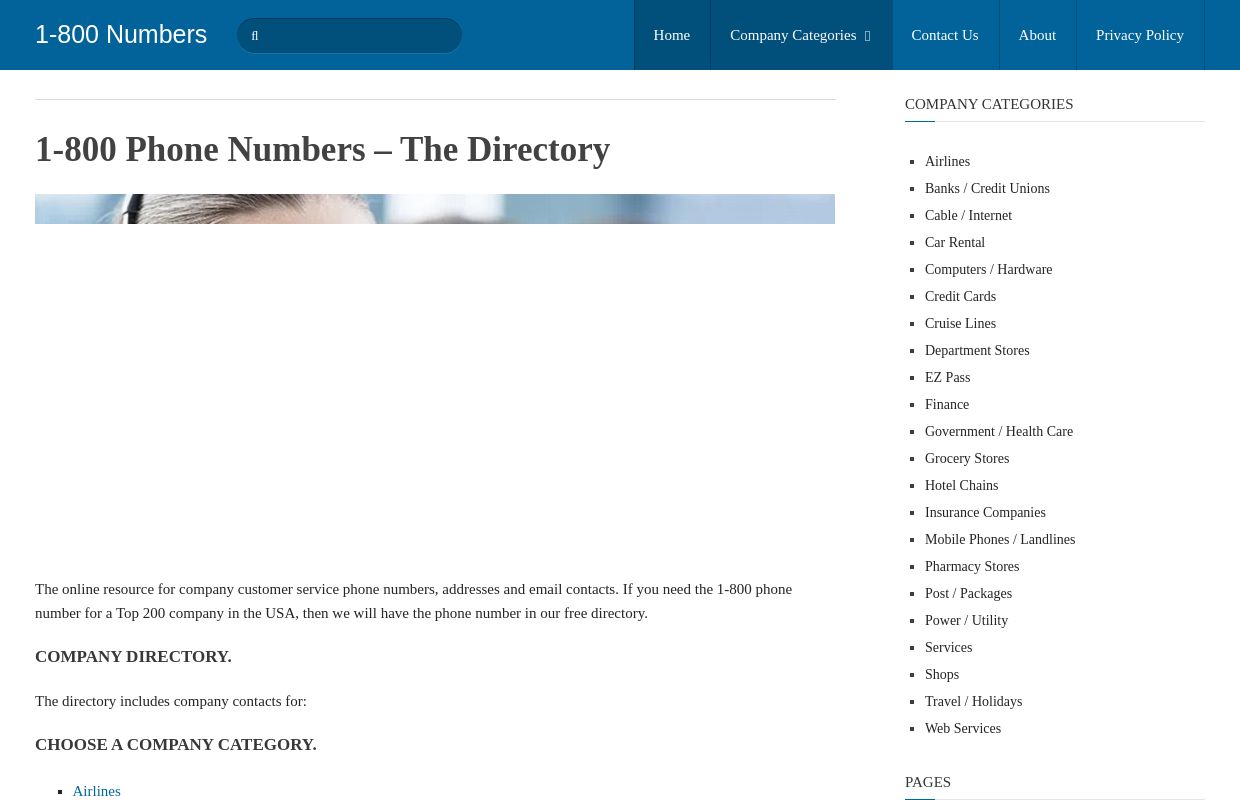Click the COMPANY DIRECTORY heading
1240x800 pixels.
click(x=133, y=657)
